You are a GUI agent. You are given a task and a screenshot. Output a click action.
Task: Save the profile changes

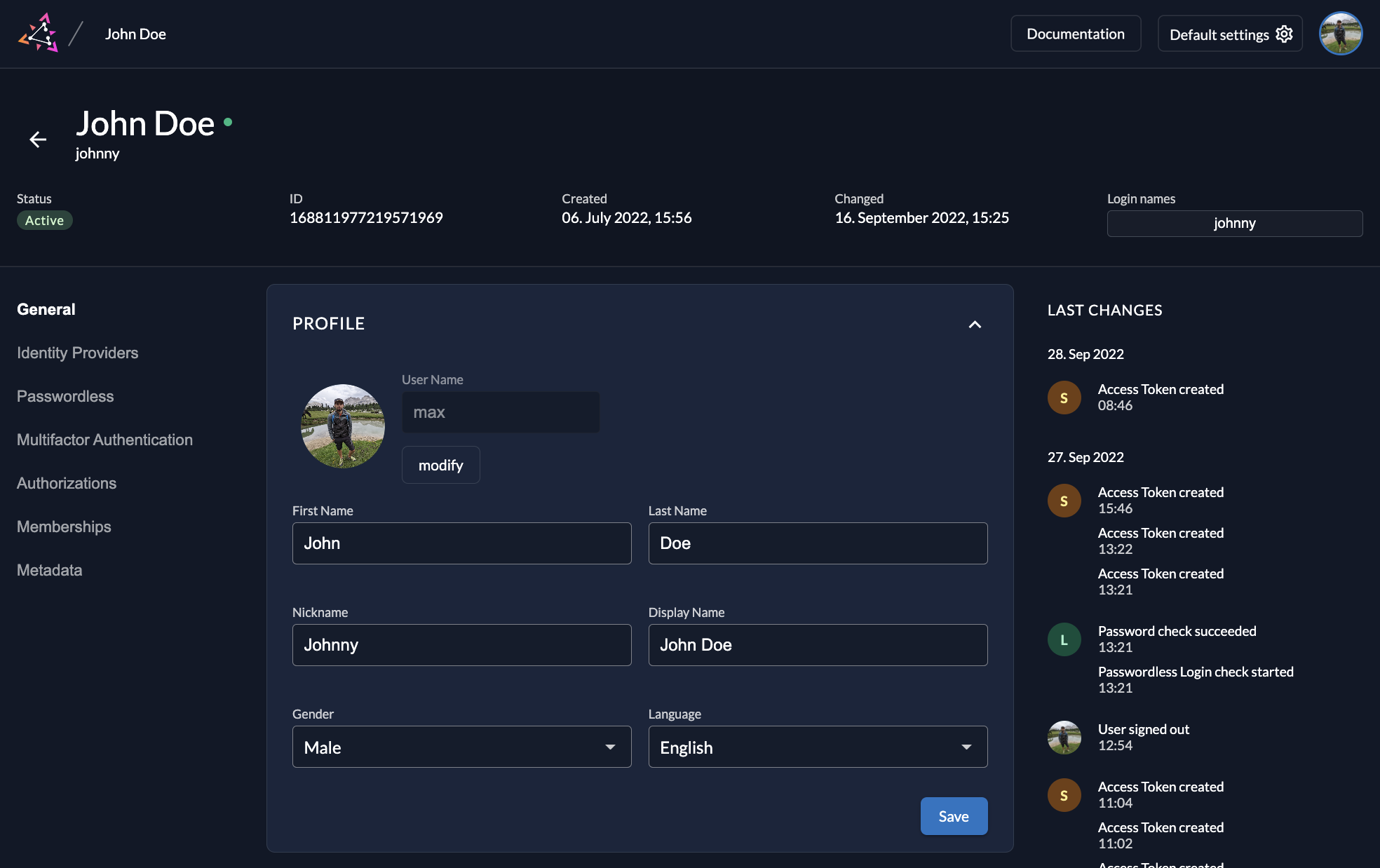tap(954, 816)
